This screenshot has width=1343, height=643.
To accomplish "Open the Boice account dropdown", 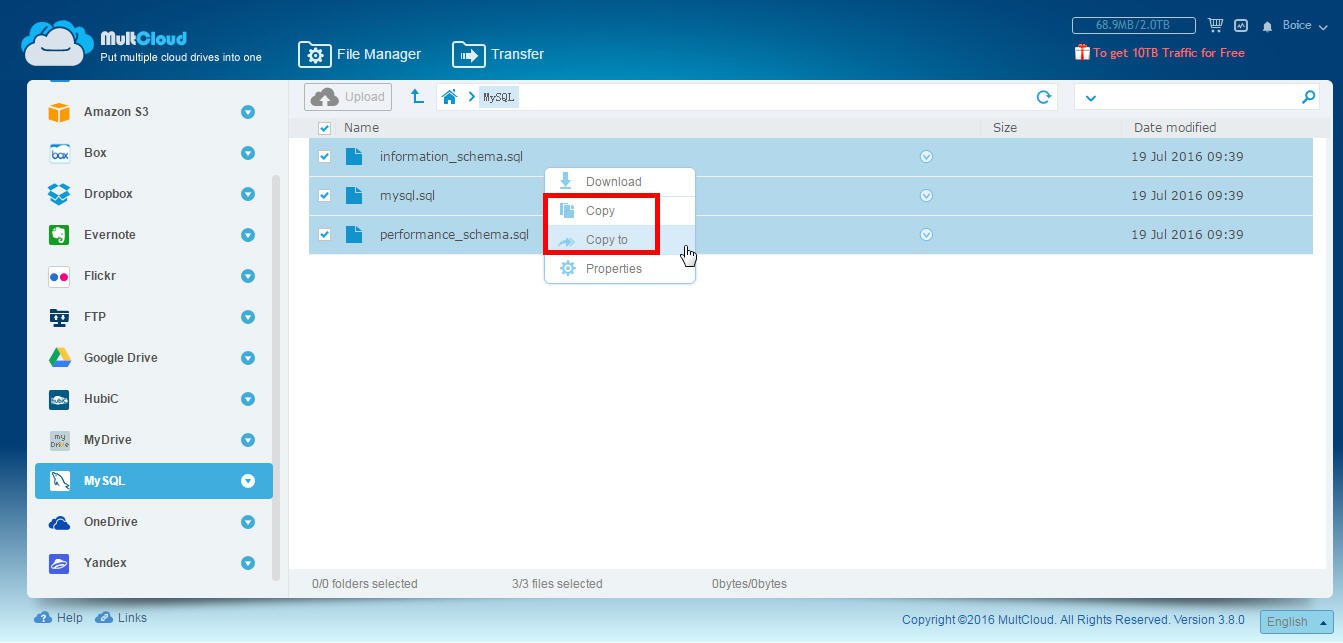I will click(x=1305, y=26).
